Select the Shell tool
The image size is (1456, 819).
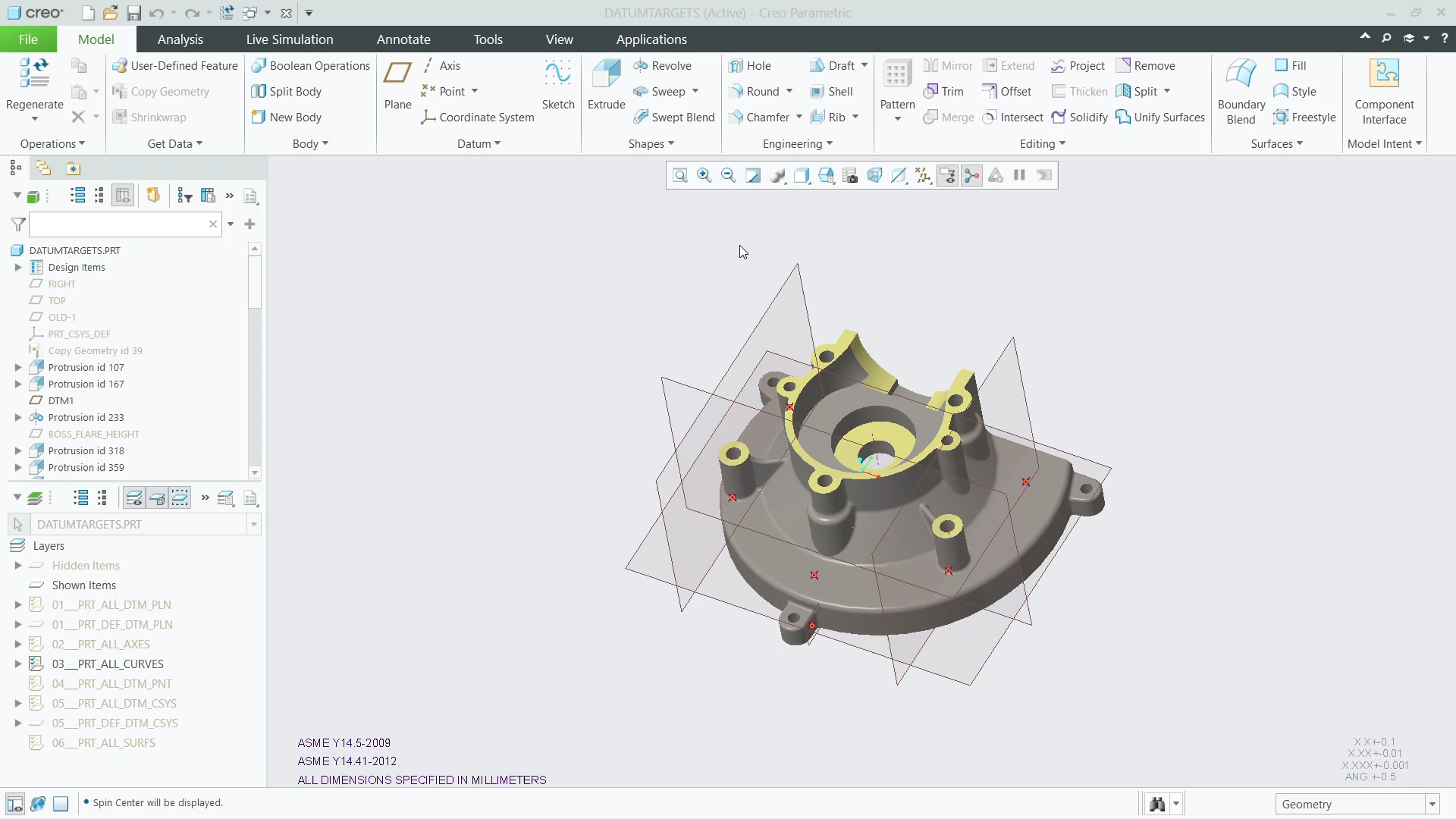pyautogui.click(x=832, y=92)
